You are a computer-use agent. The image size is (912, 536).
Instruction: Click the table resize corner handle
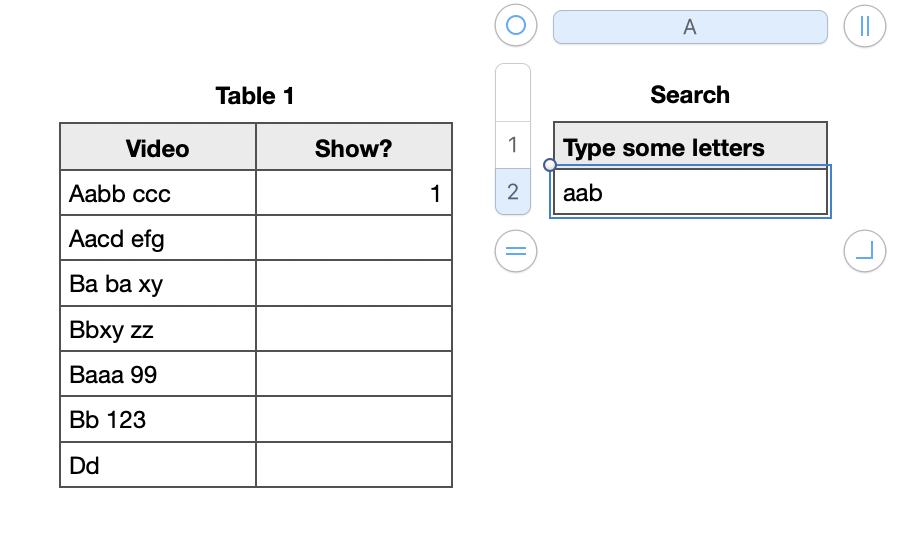click(x=865, y=251)
